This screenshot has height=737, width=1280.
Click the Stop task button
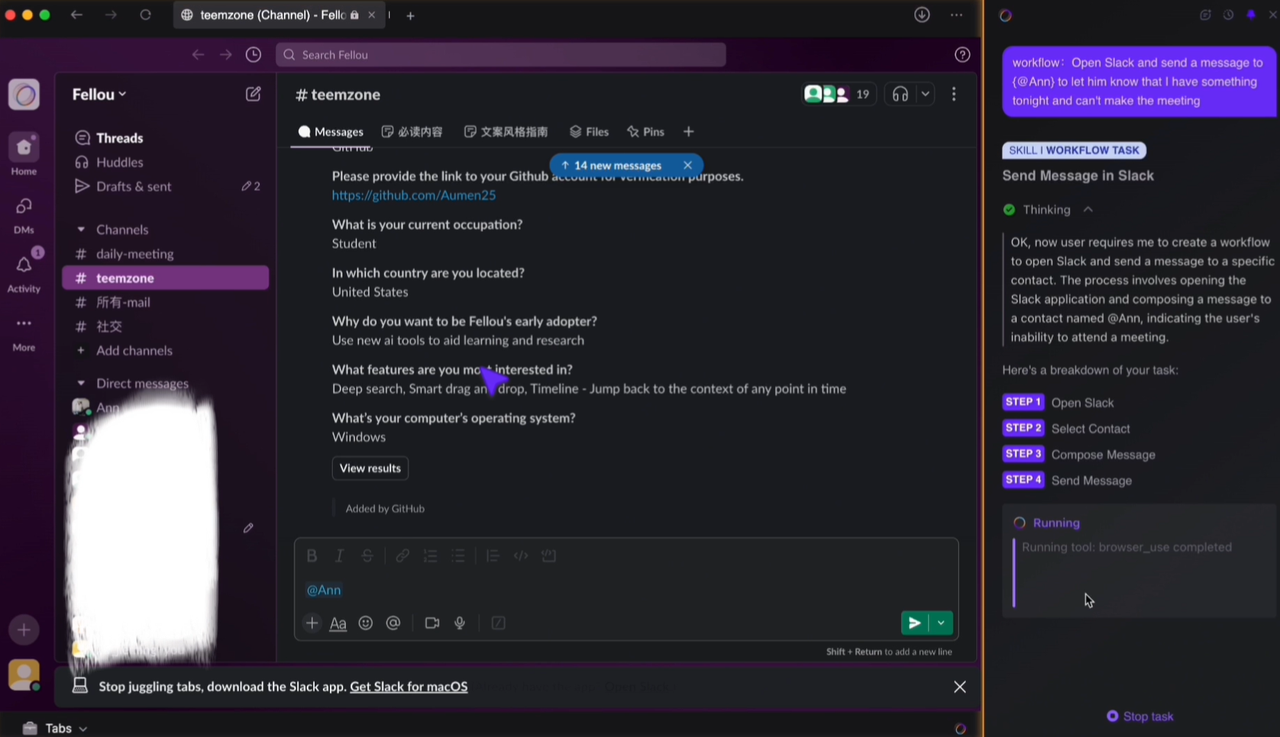tap(1140, 716)
